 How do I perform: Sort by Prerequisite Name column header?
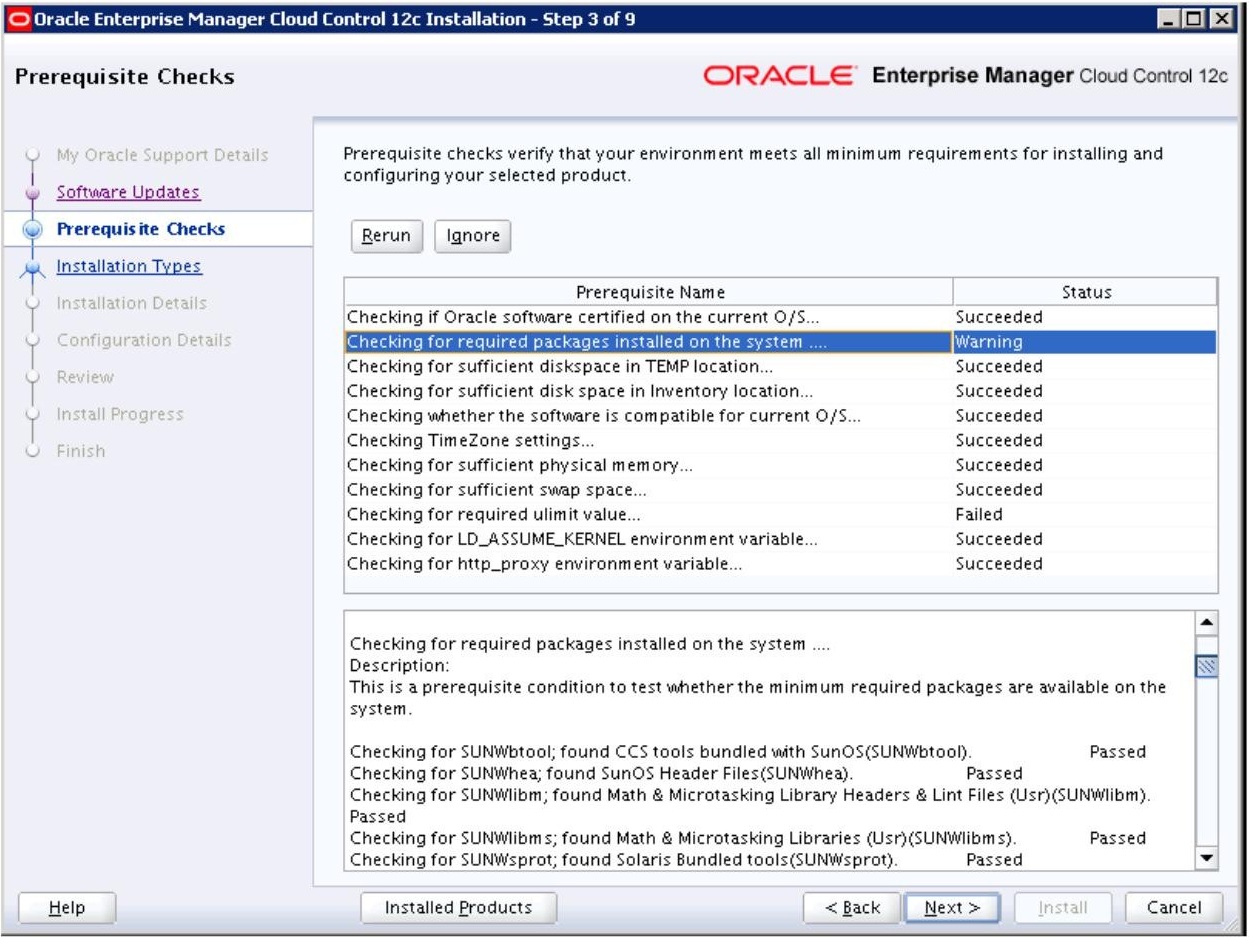[x=650, y=292]
